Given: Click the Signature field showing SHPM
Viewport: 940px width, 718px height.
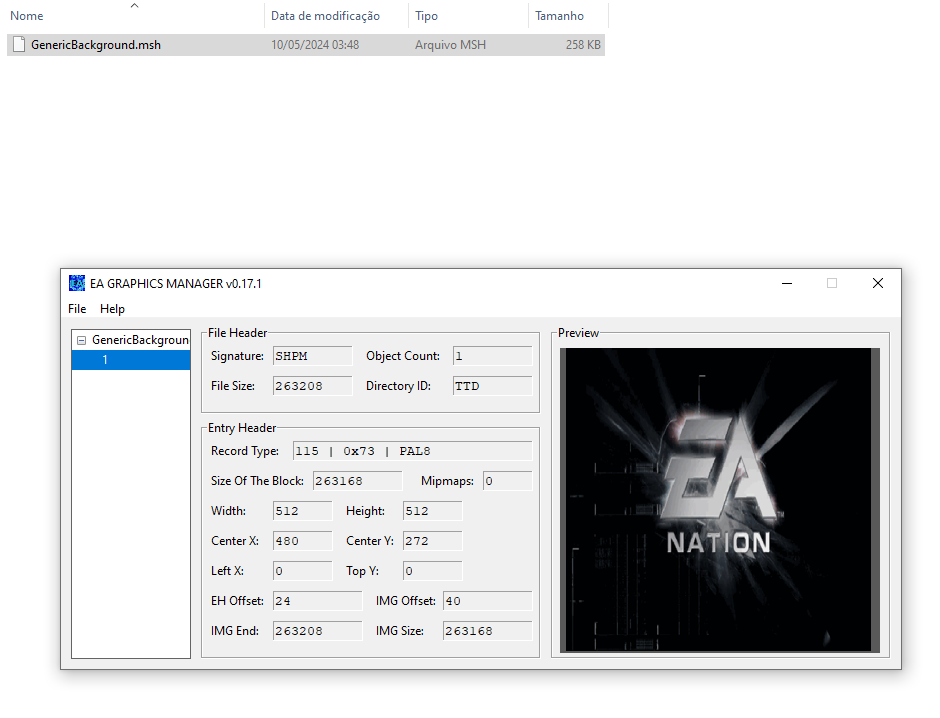Looking at the screenshot, I should [312, 356].
